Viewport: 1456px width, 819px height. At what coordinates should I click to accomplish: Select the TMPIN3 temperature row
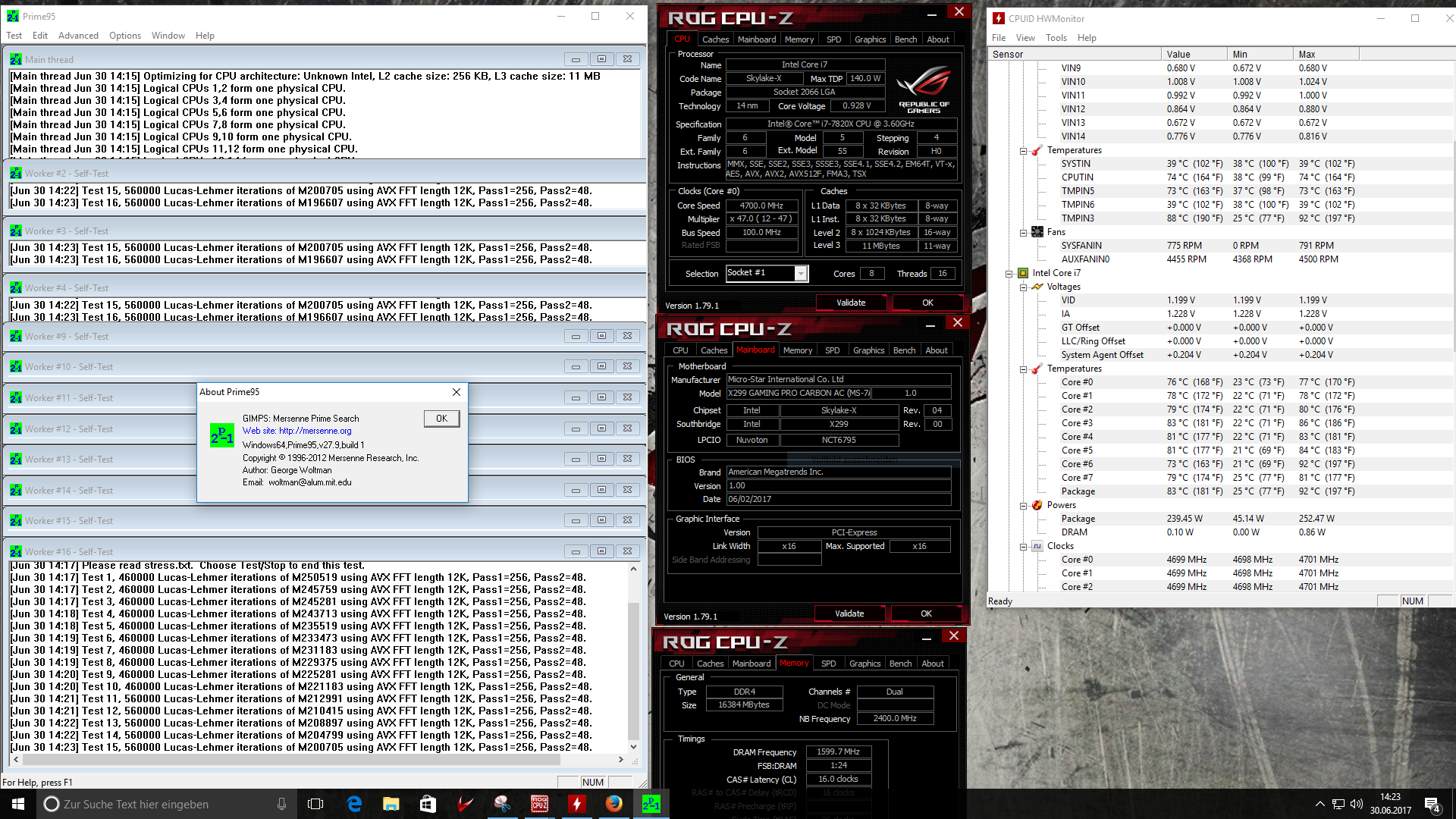(x=1221, y=218)
